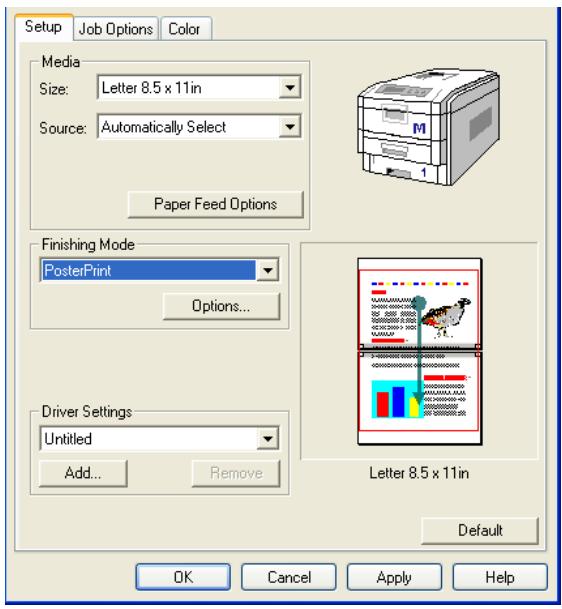
Task: Open the Job Options tab
Action: point(116,29)
